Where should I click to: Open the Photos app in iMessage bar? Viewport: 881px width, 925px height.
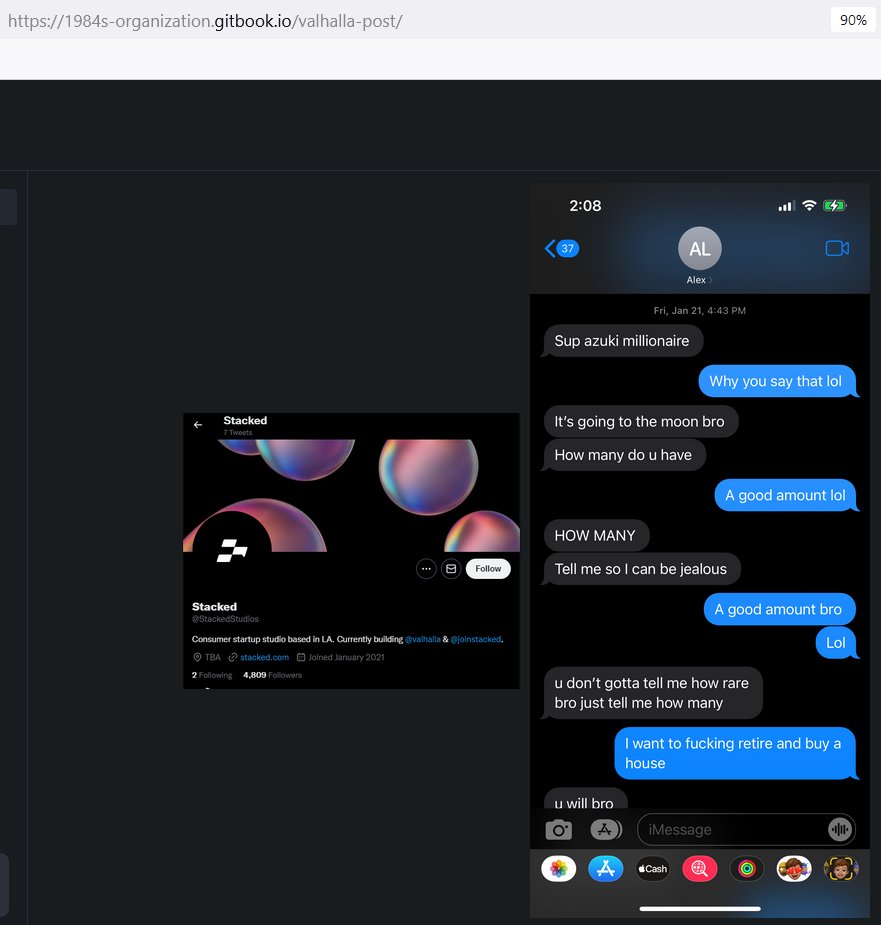click(x=558, y=868)
